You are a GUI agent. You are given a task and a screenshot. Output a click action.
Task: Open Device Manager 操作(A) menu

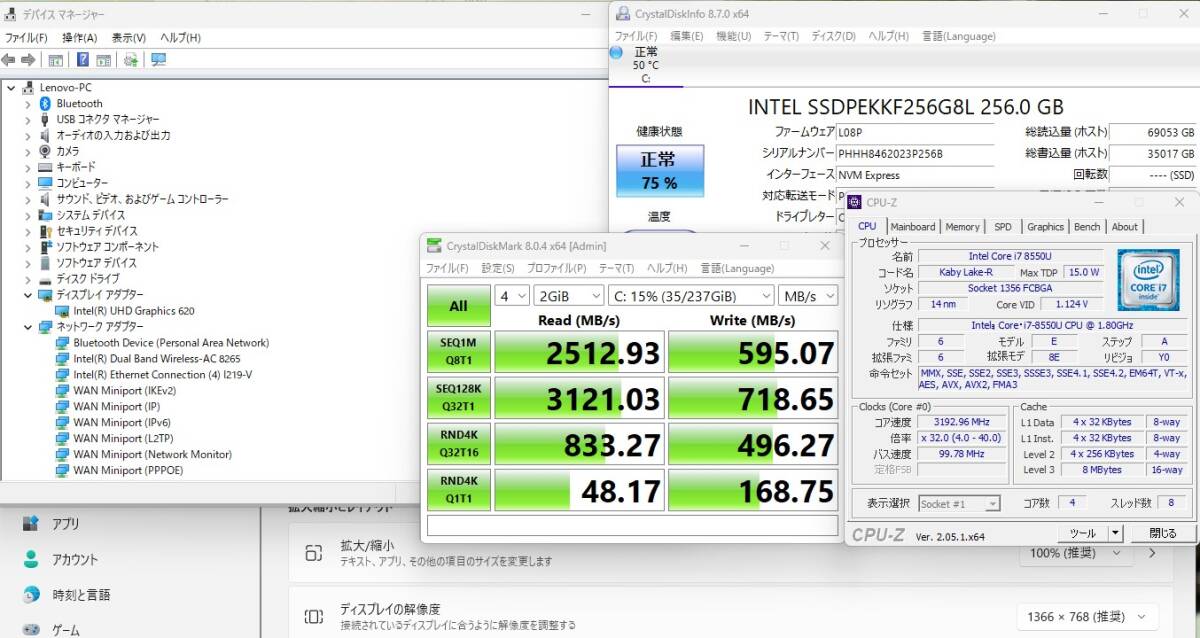(80, 37)
